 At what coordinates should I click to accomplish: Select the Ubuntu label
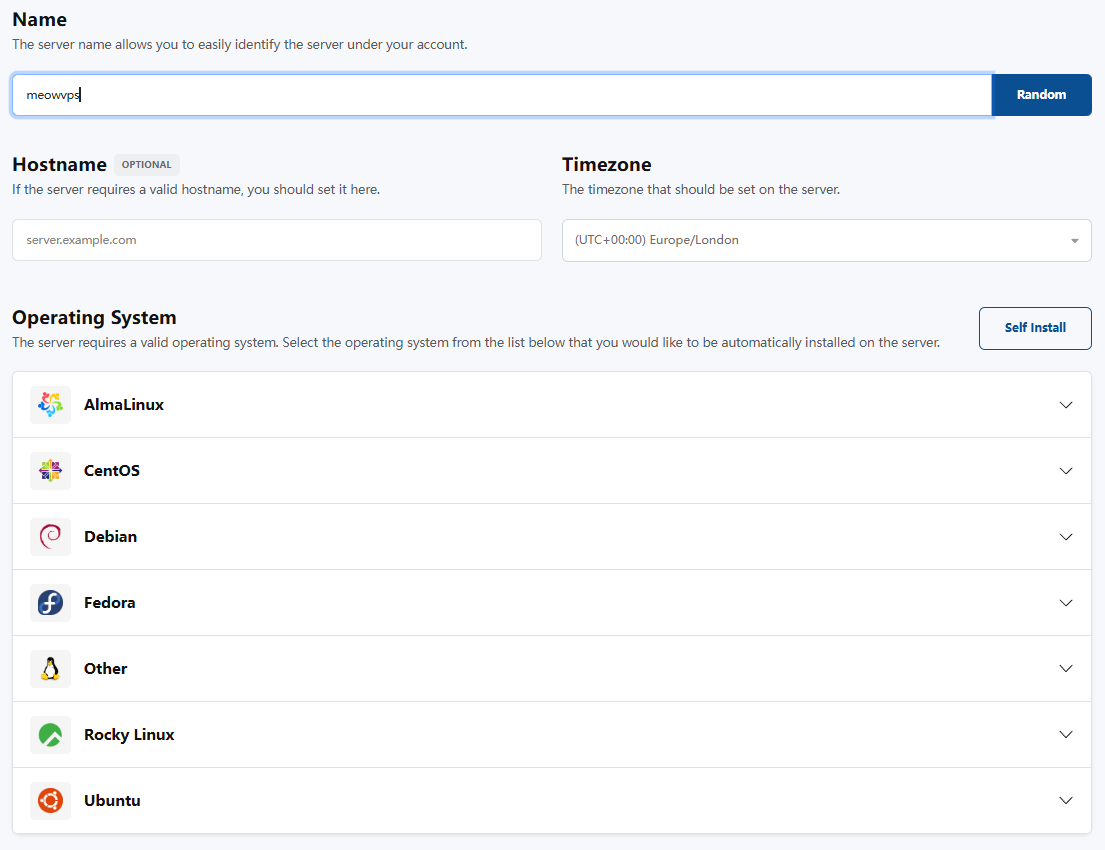[112, 801]
